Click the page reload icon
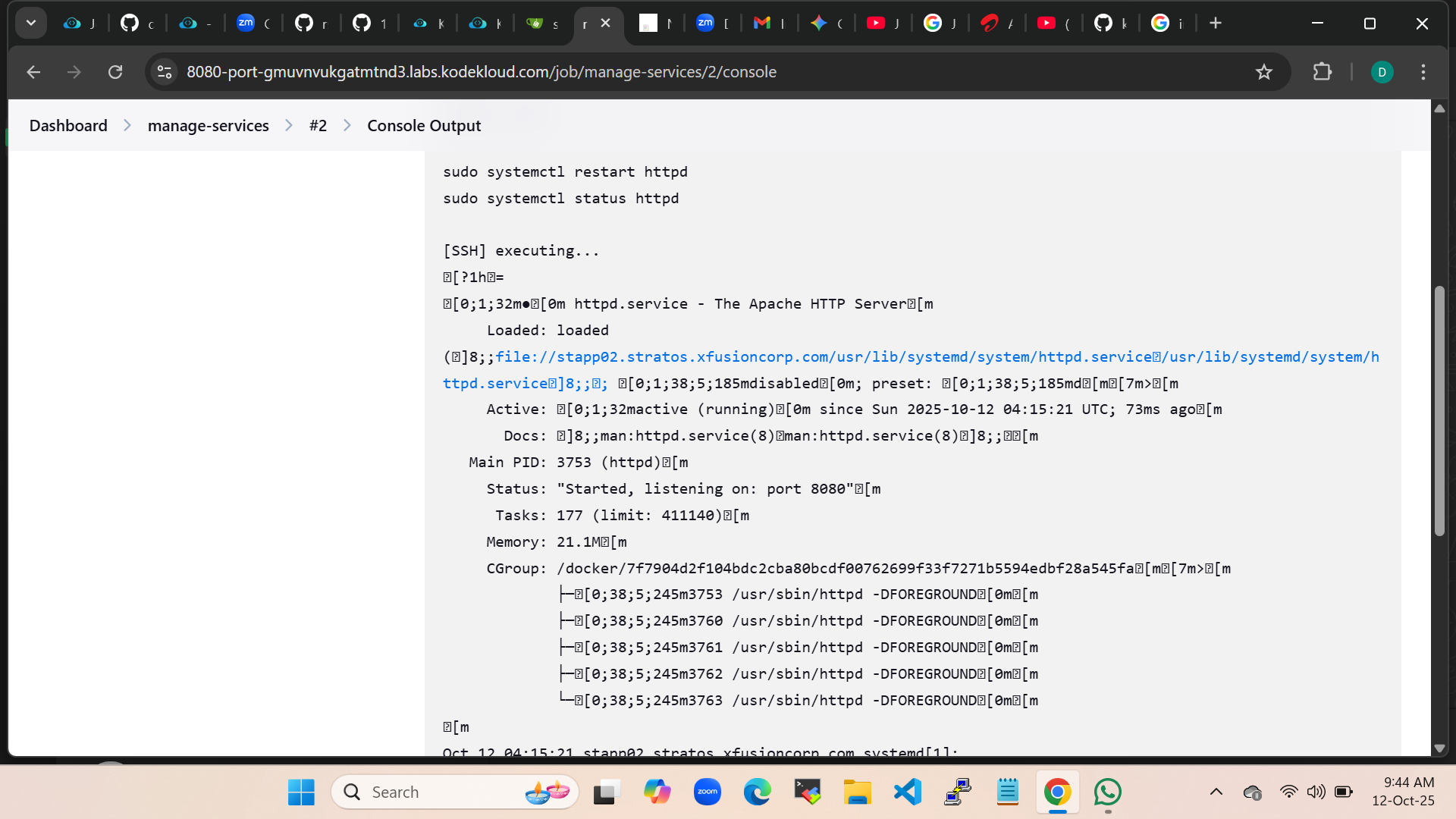 (115, 72)
